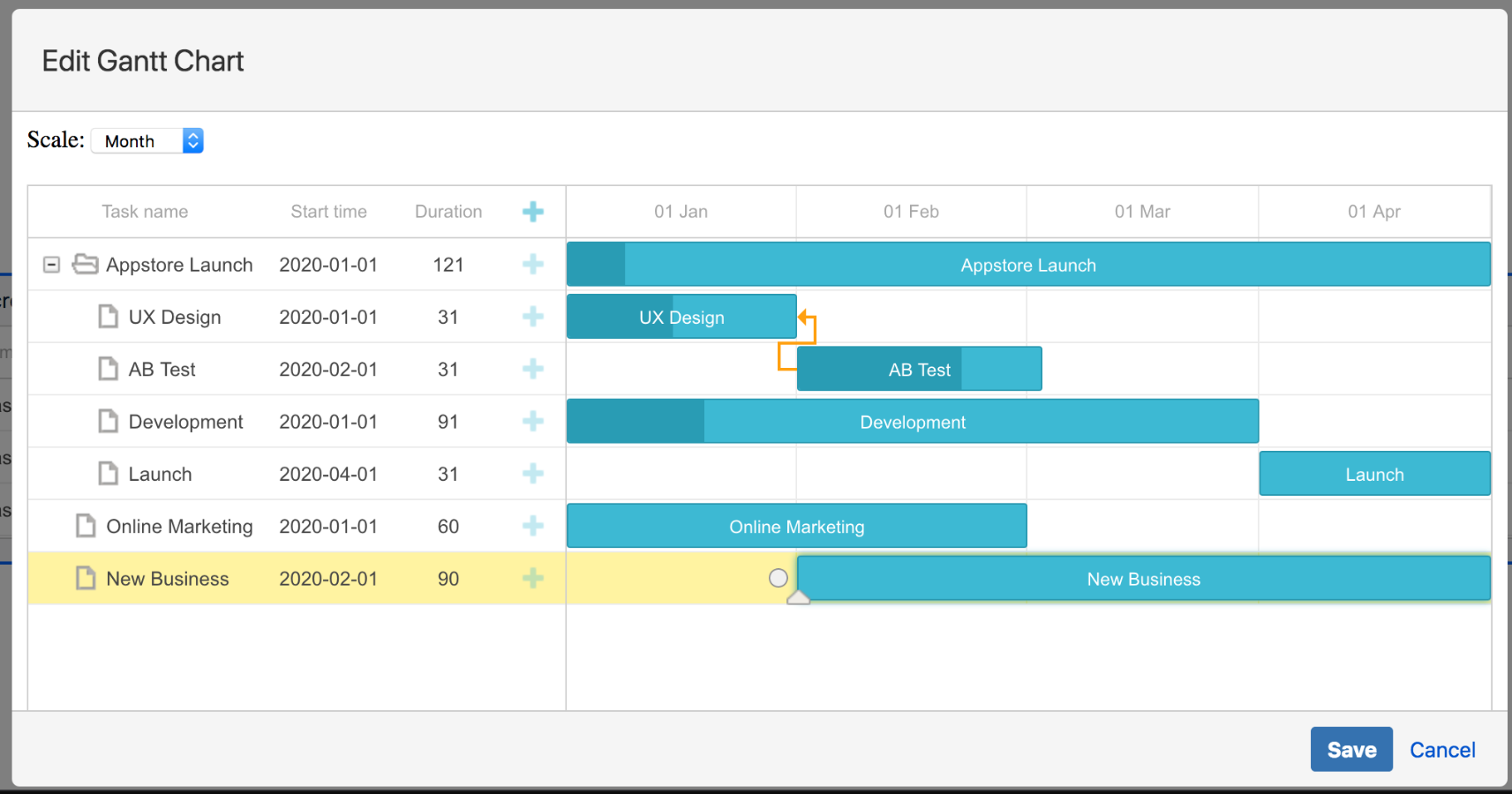
Task: Click the Start time column header
Action: (x=328, y=212)
